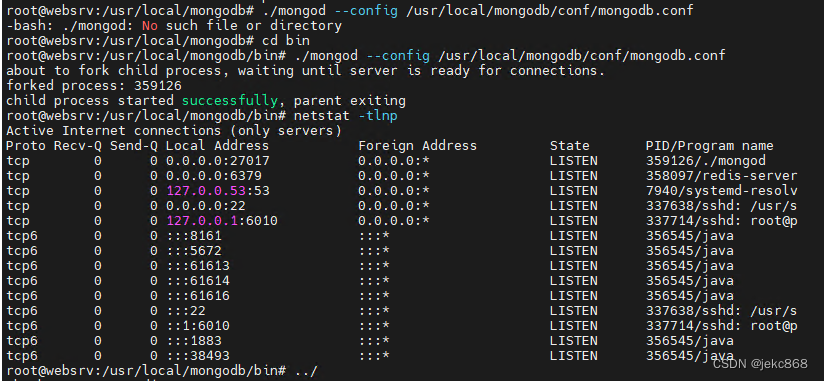Viewport: 824px width, 381px height.
Task: Click the red 'No' in the bash error line
Action: point(150,25)
